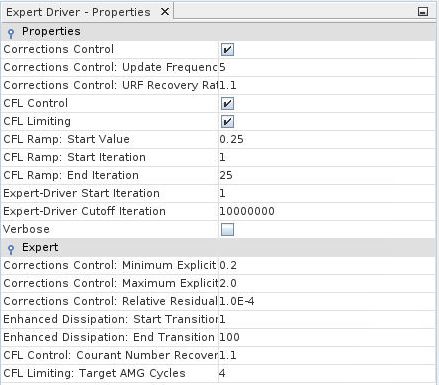This screenshot has height=385, width=439.
Task: Edit Relative Residual value 1.0E-4
Action: pyautogui.click(x=327, y=302)
